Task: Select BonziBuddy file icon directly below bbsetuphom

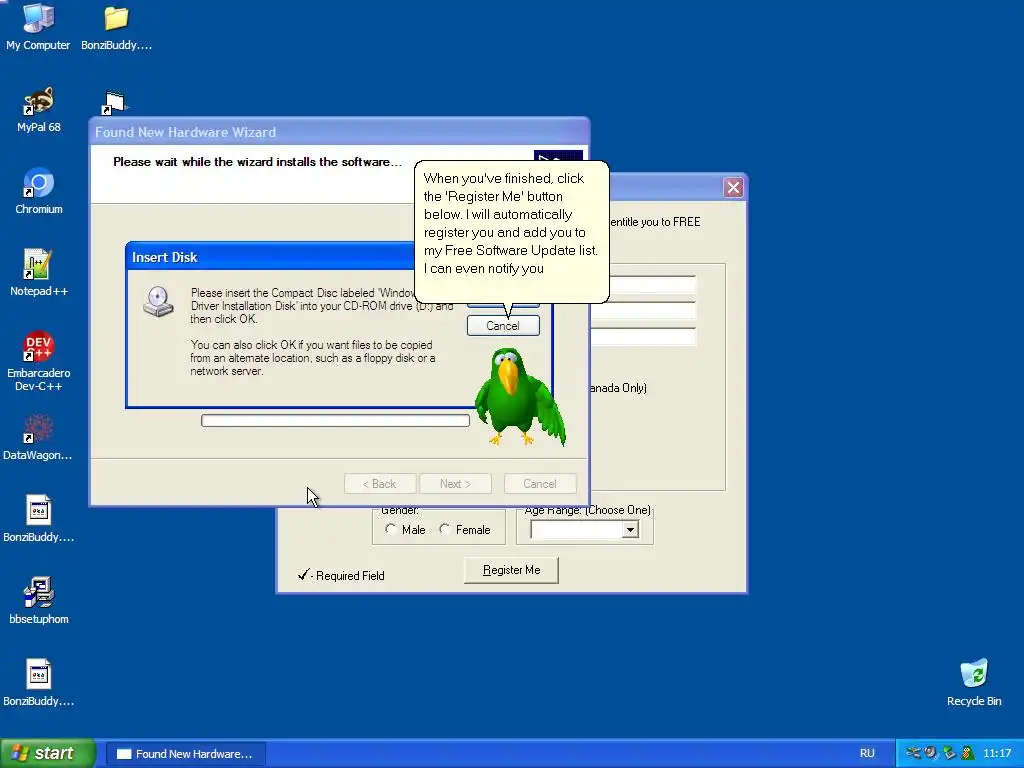Action: pos(39,683)
